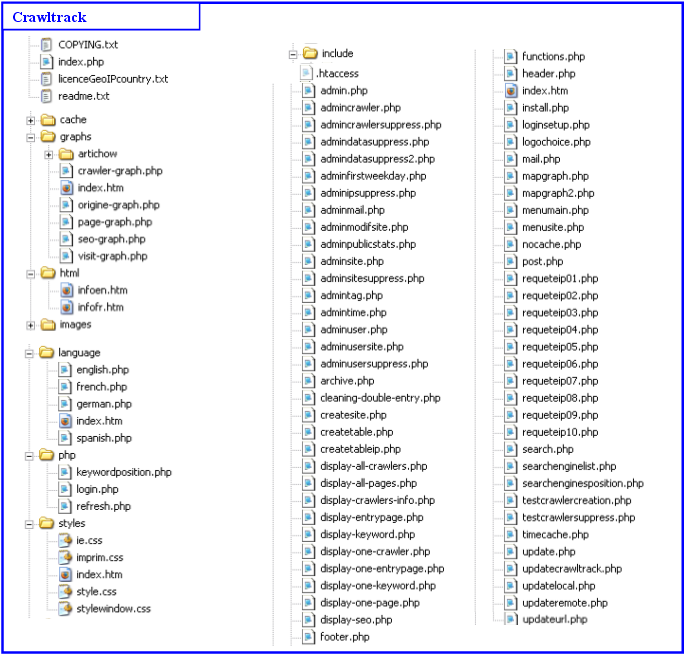Select updatecrawltrack.php file
The image size is (685, 656).
tap(572, 569)
